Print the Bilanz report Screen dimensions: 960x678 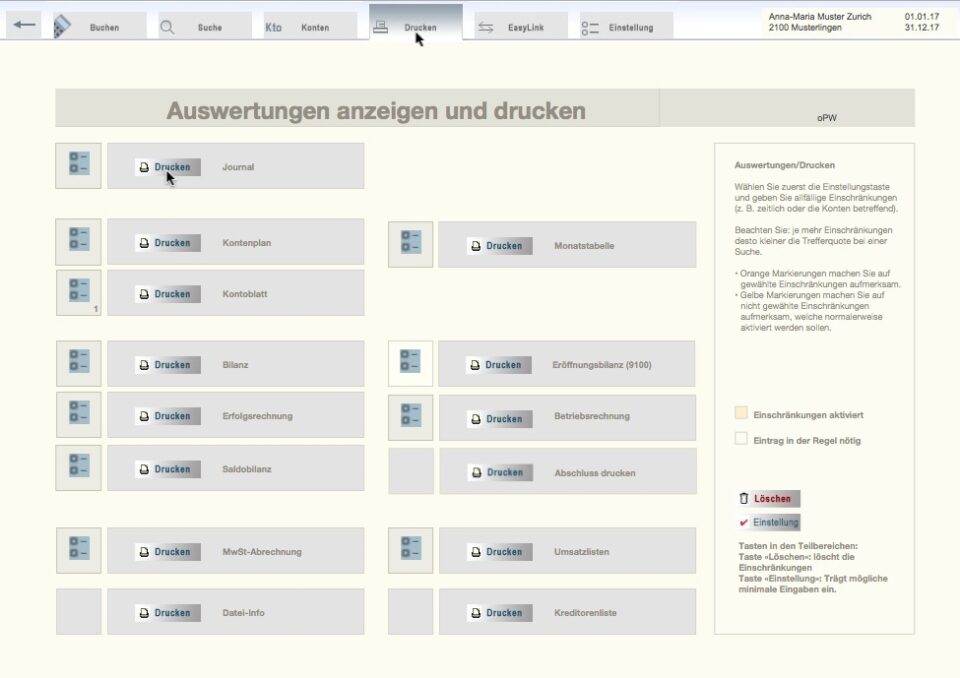(168, 364)
